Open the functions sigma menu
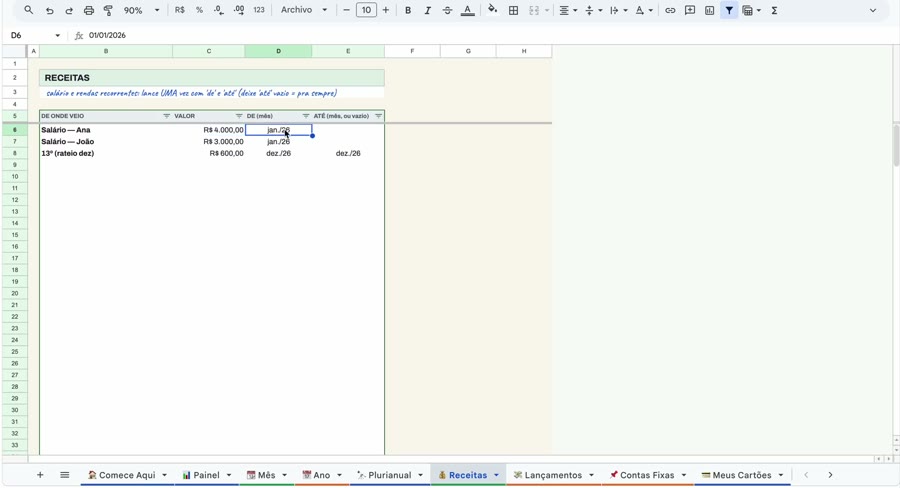The height and width of the screenshot is (488, 900). [774, 10]
